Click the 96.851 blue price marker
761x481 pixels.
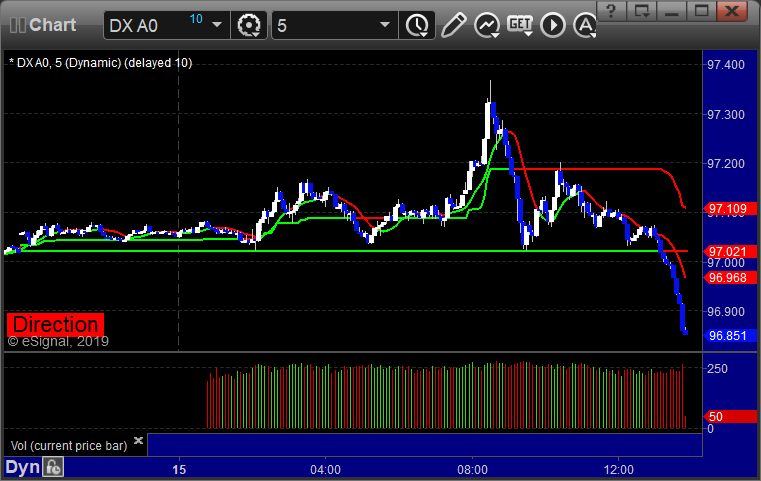pos(730,336)
